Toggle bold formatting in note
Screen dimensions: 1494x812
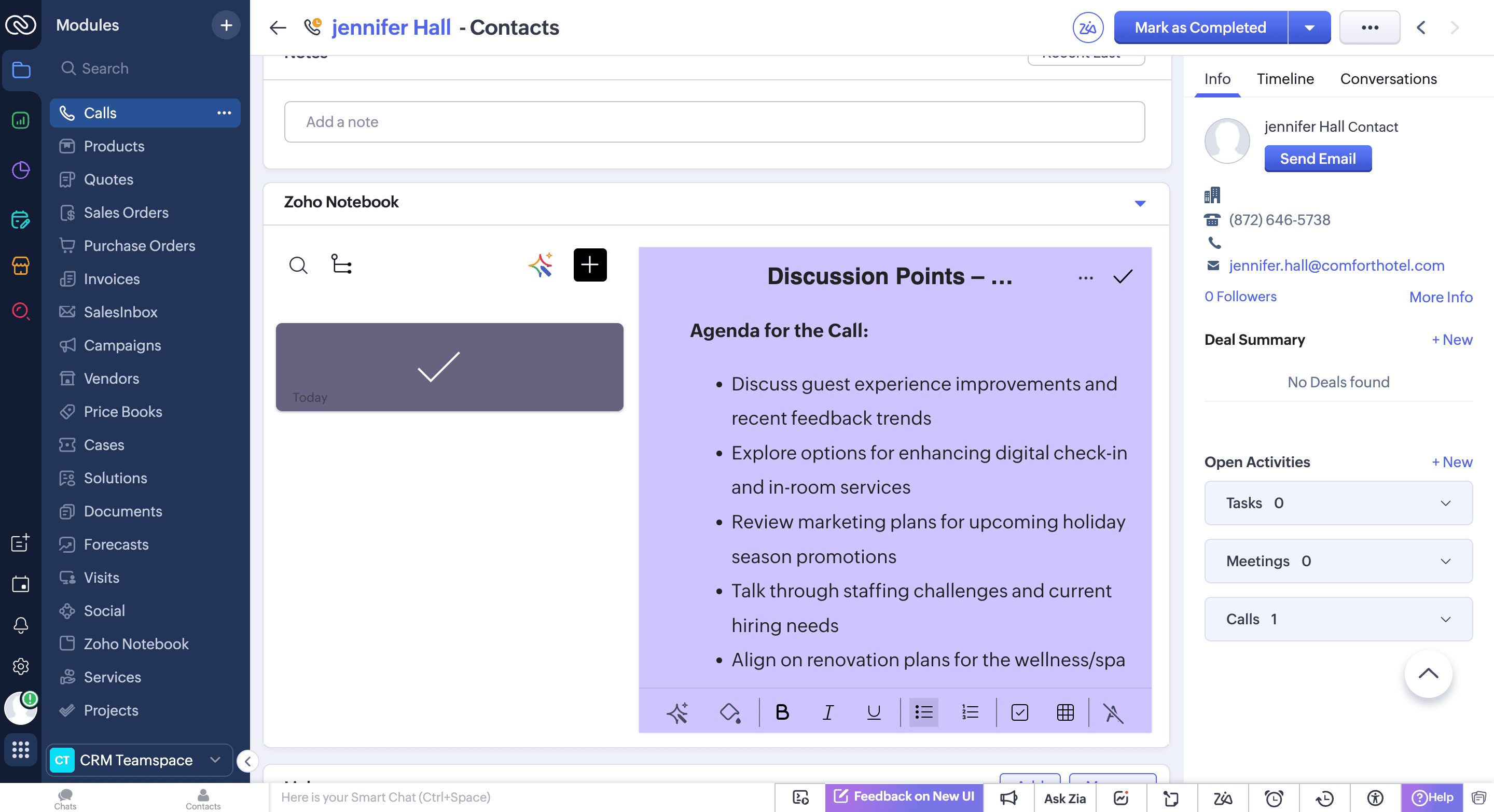782,712
